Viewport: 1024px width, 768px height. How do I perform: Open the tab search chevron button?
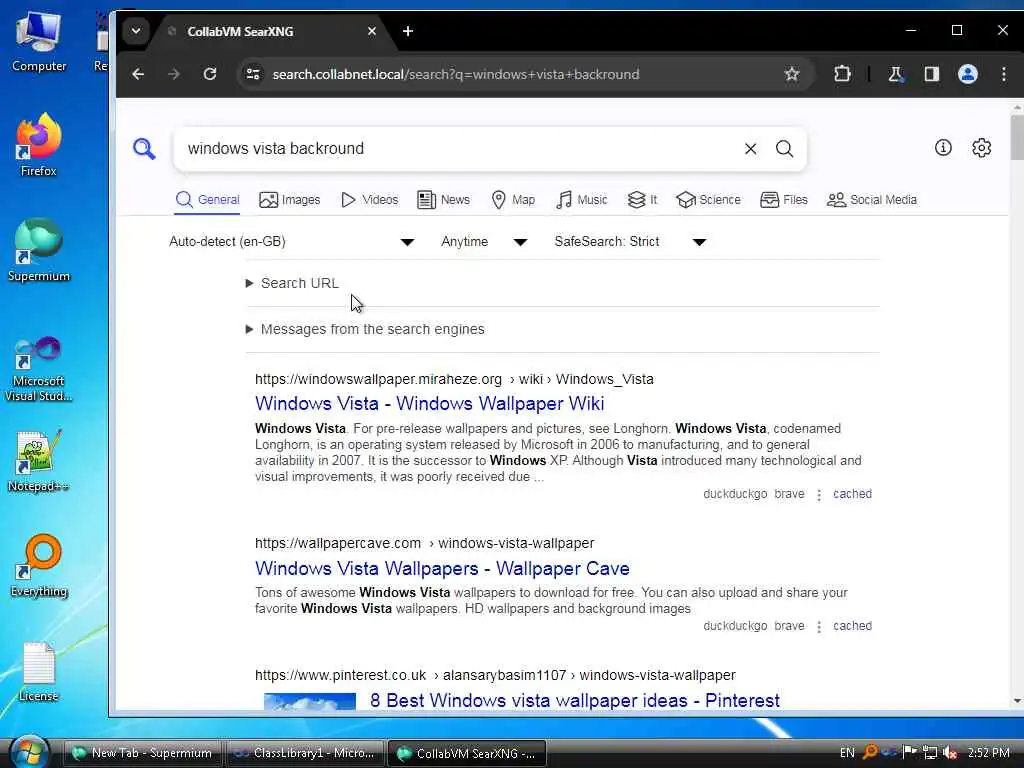(x=136, y=31)
